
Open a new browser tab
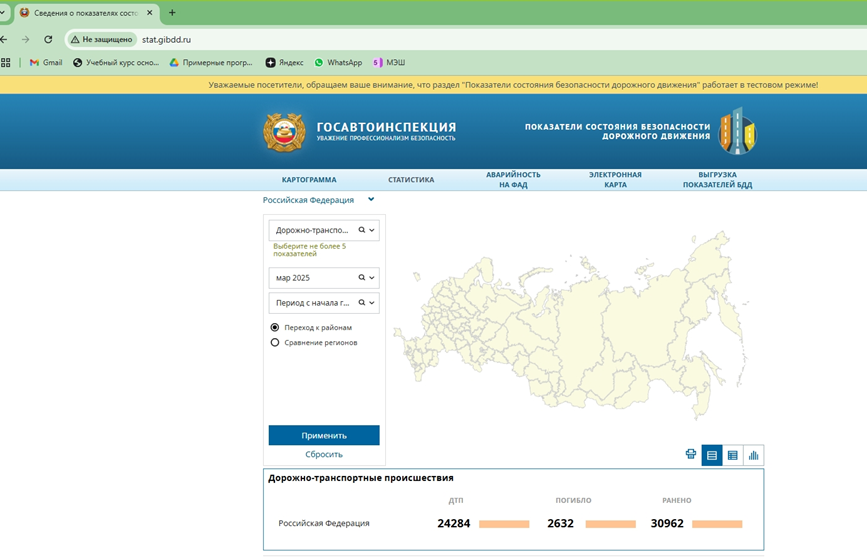tap(172, 12)
